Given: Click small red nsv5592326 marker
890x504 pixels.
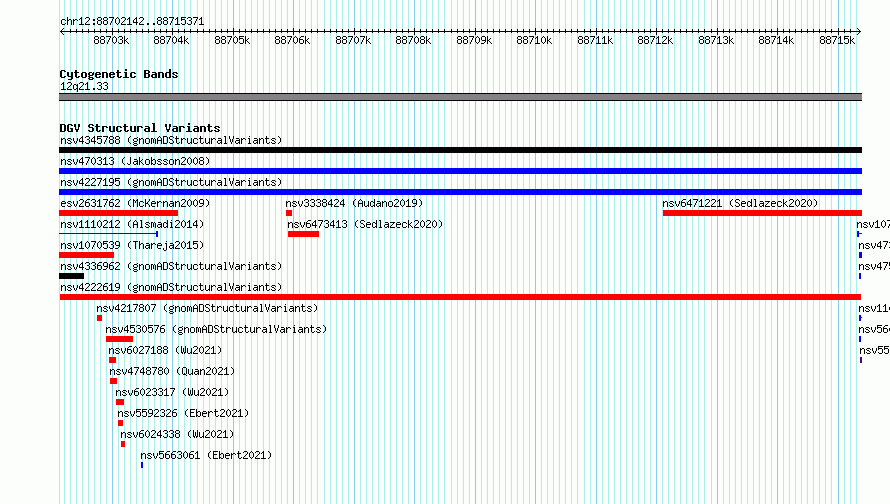Looking at the screenshot, I should coord(120,423).
